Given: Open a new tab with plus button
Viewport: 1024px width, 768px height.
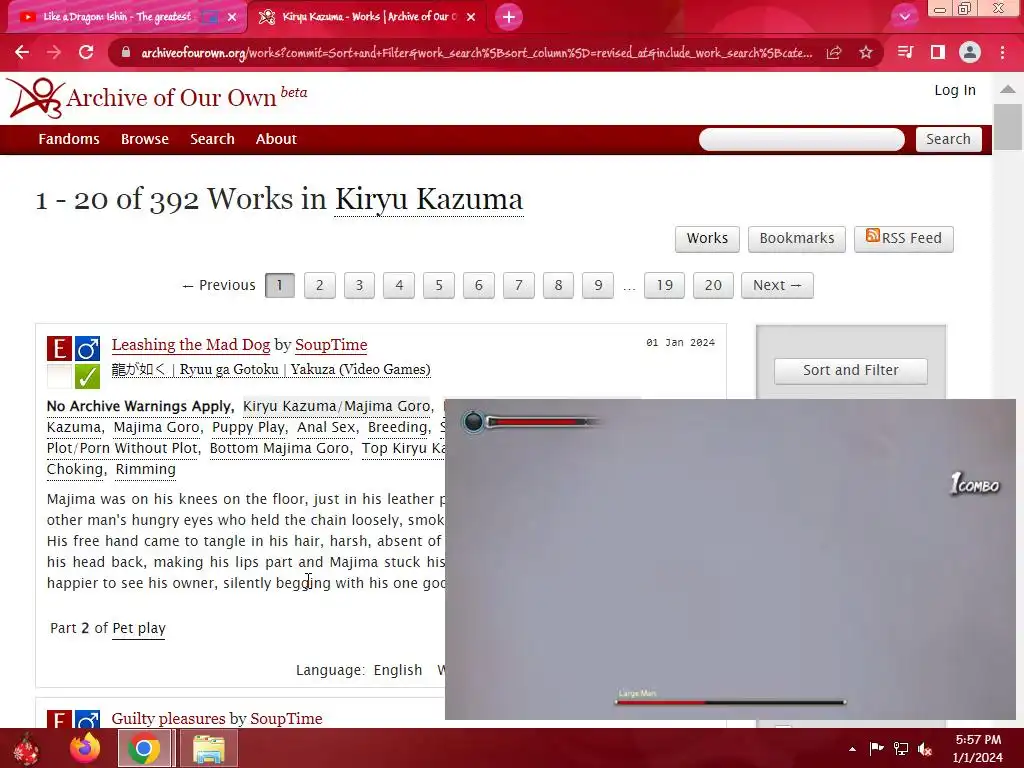Looking at the screenshot, I should (509, 17).
